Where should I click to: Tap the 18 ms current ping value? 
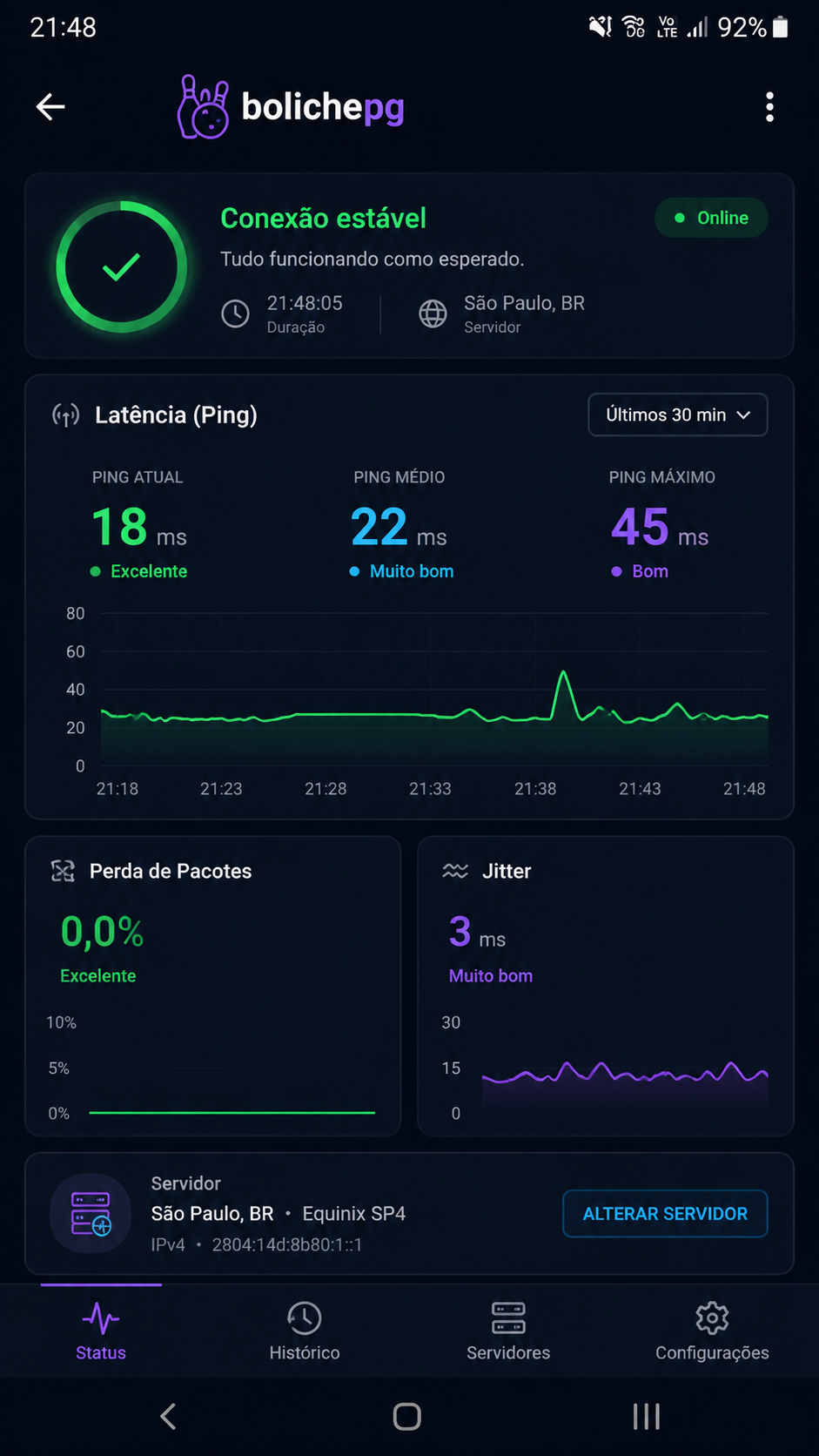pyautogui.click(x=139, y=528)
